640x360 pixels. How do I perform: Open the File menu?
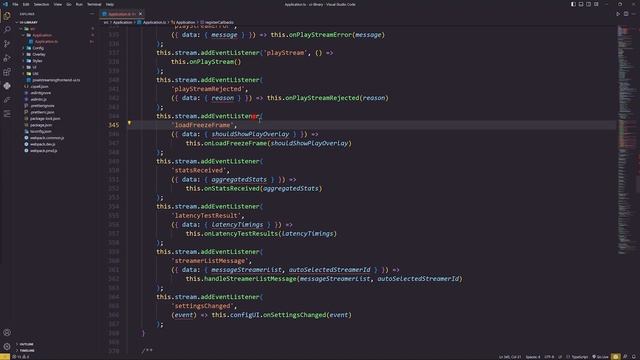15,4
